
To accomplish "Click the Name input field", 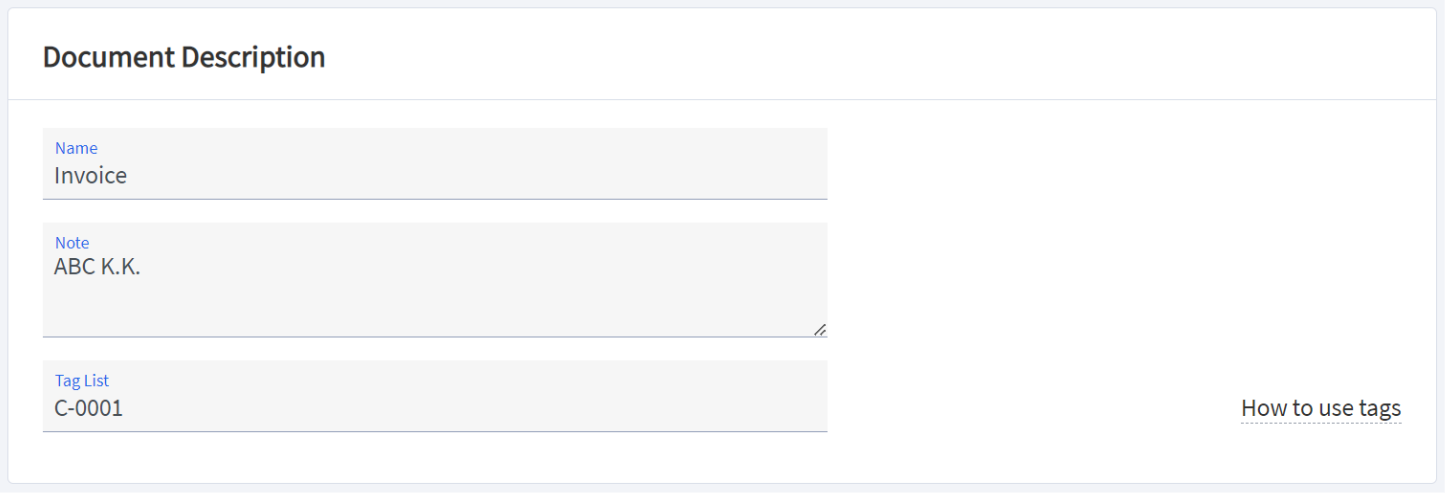I will [x=435, y=164].
